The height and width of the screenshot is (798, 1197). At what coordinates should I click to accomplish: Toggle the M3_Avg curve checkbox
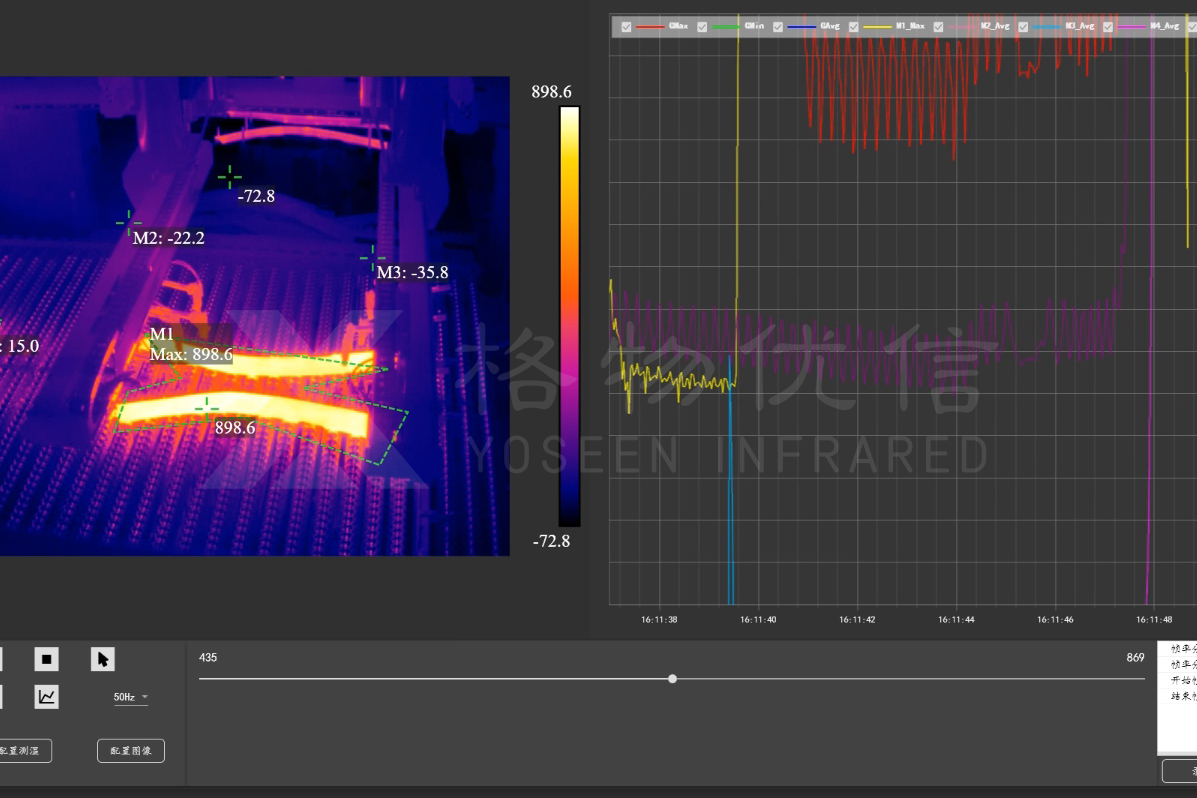click(x=1023, y=27)
